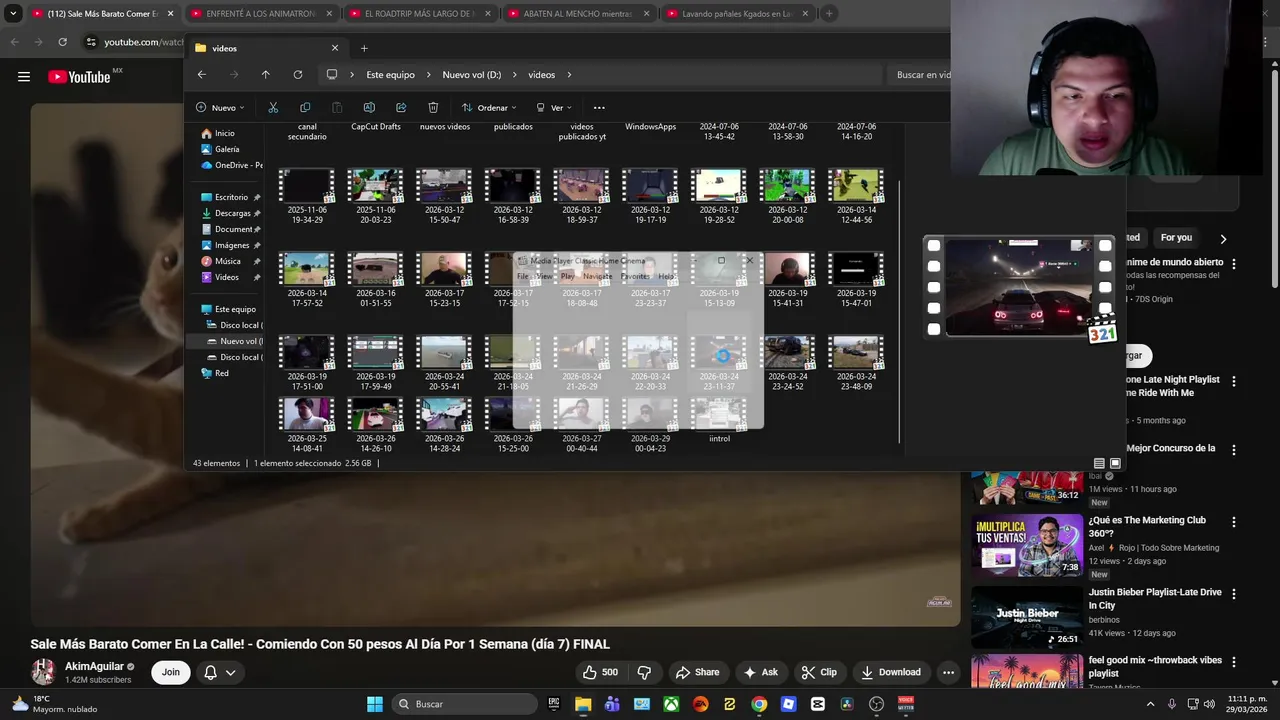Open Roblox from taskbar
The image size is (1280, 720).
pyautogui.click(x=789, y=704)
